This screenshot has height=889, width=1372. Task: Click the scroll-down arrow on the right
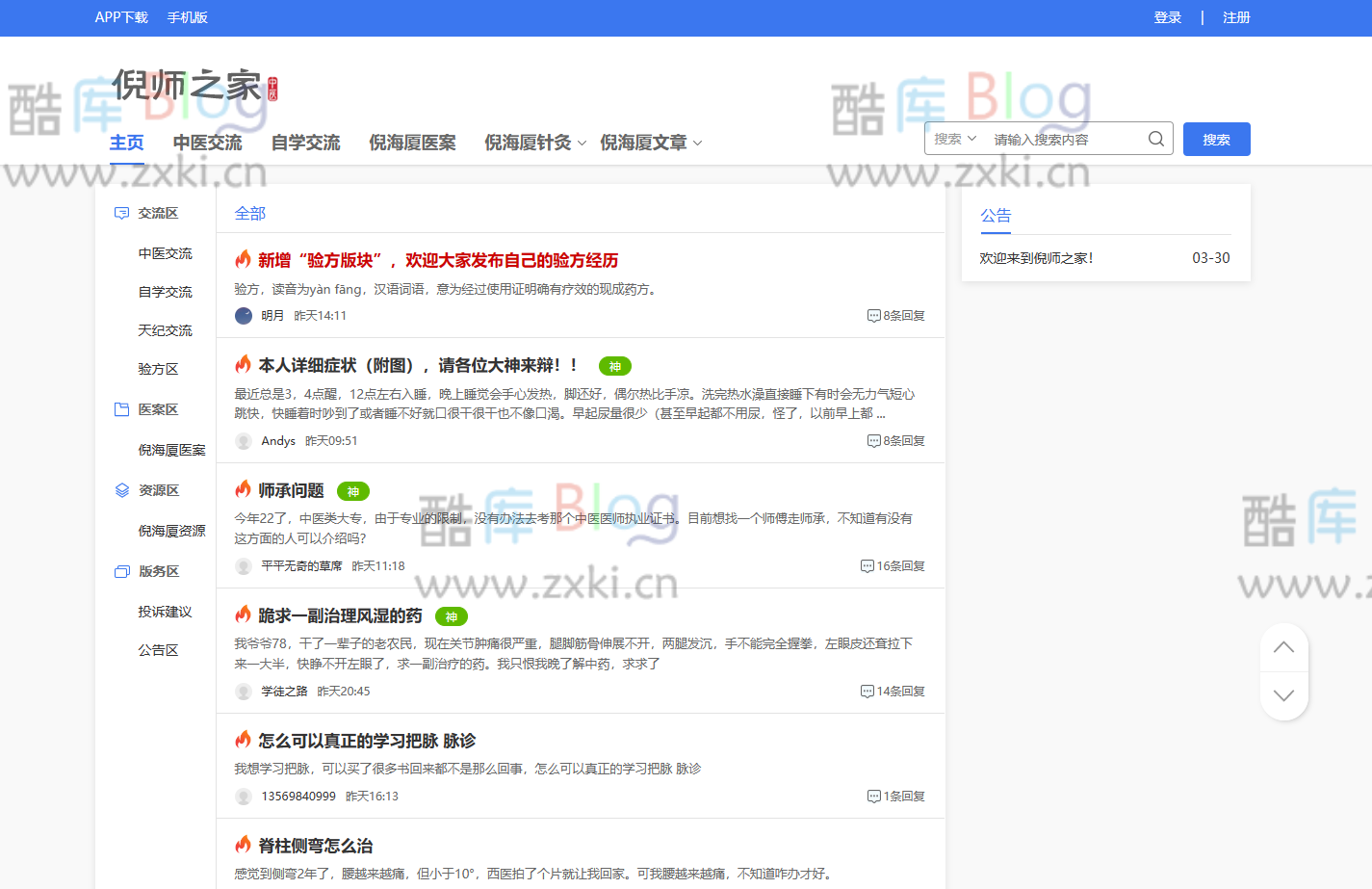pos(1284,694)
